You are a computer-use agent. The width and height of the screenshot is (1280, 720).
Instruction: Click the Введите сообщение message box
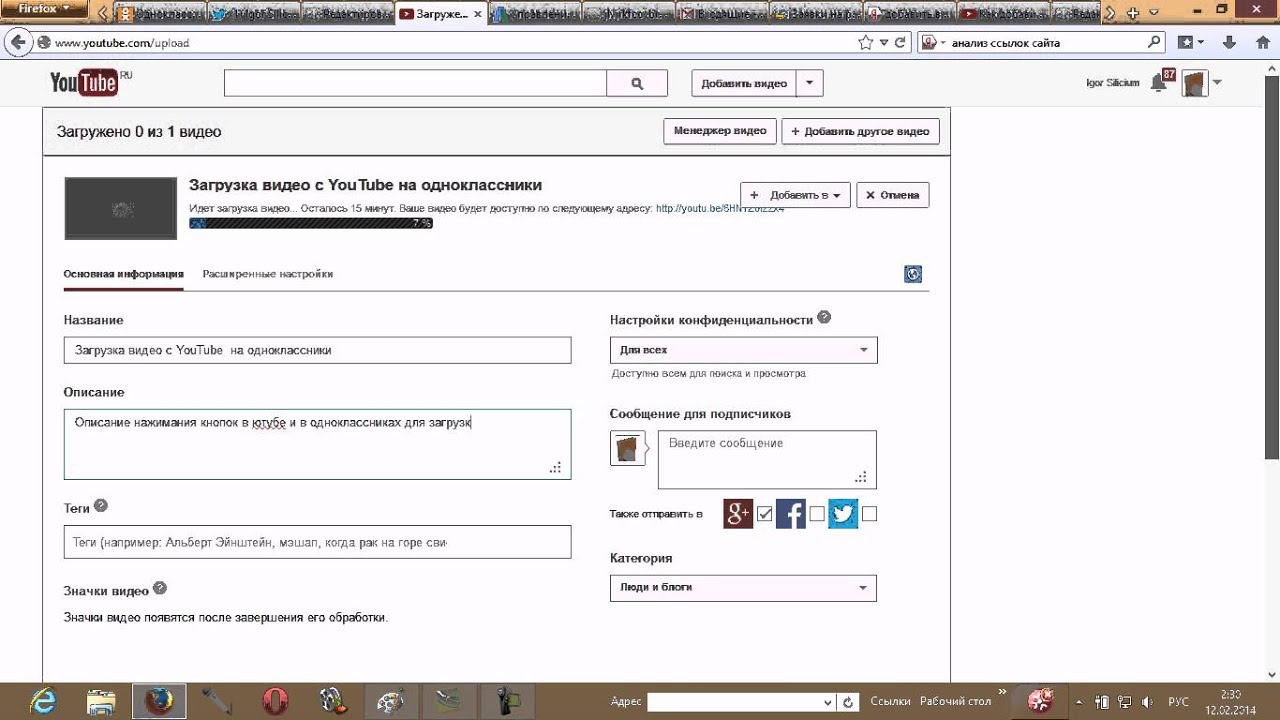pyautogui.click(x=767, y=459)
